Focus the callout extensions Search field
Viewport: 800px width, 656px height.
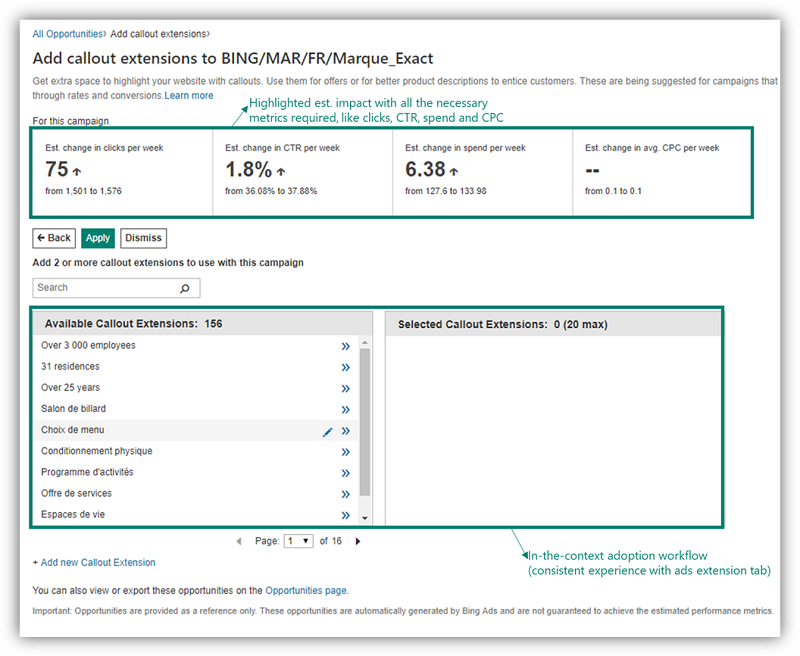(x=116, y=288)
